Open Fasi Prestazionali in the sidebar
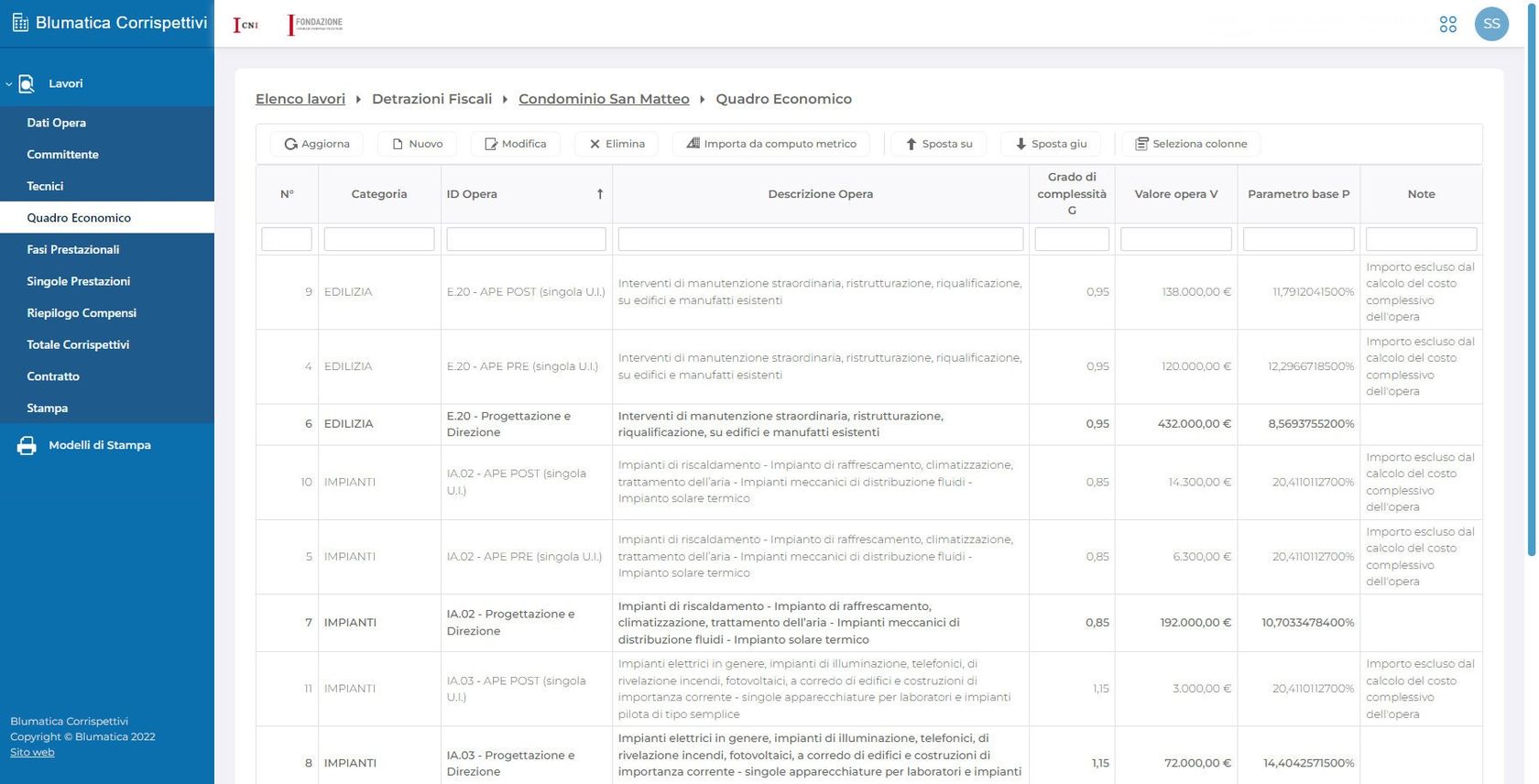Image resolution: width=1539 pixels, height=784 pixels. point(73,249)
